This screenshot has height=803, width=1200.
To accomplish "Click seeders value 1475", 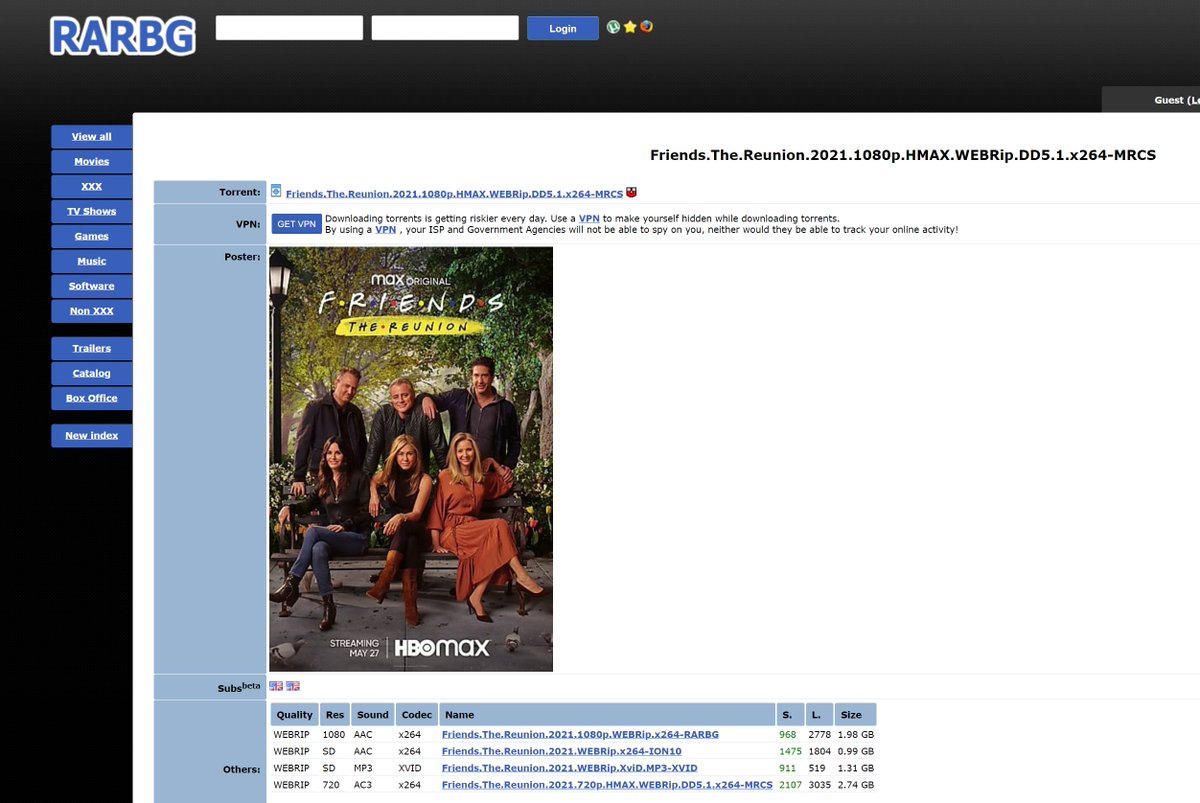I will 791,751.
